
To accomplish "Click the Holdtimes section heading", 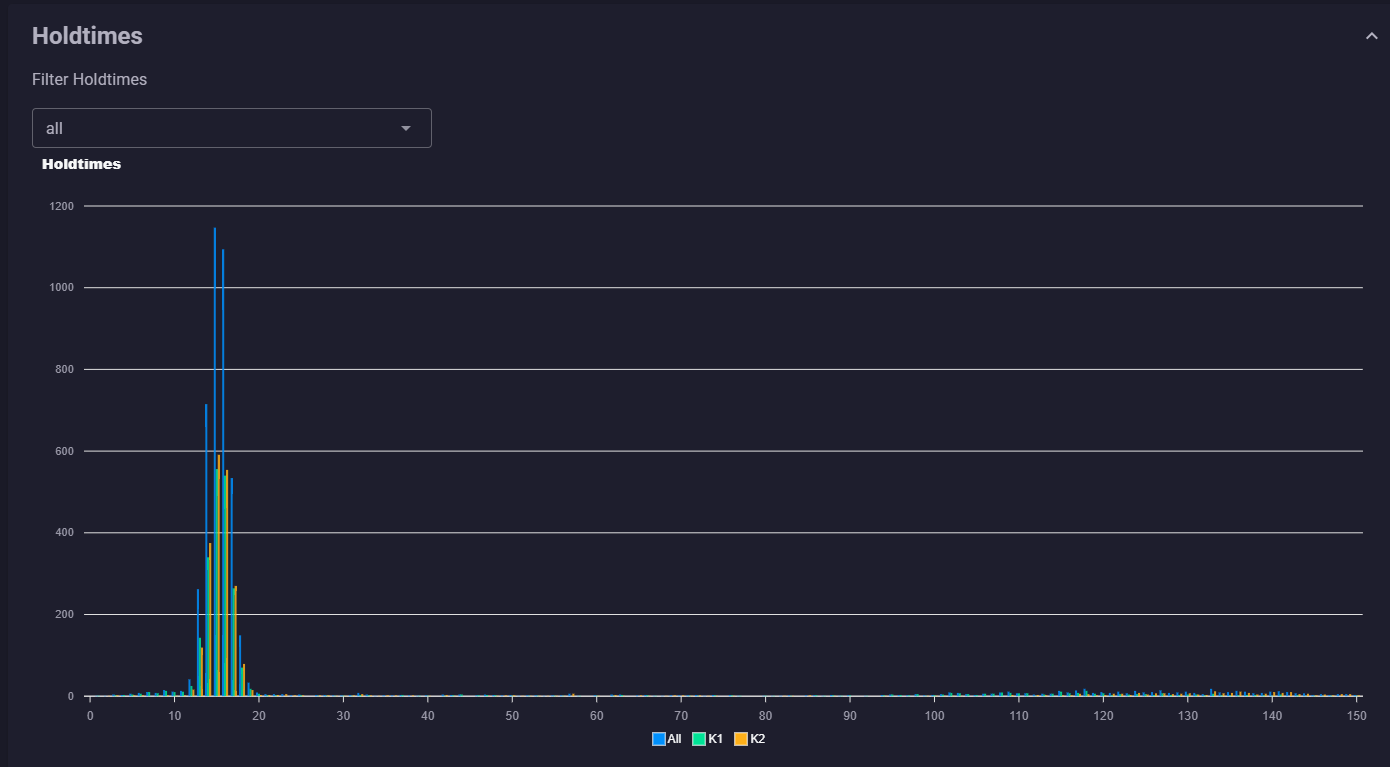I will pos(87,36).
